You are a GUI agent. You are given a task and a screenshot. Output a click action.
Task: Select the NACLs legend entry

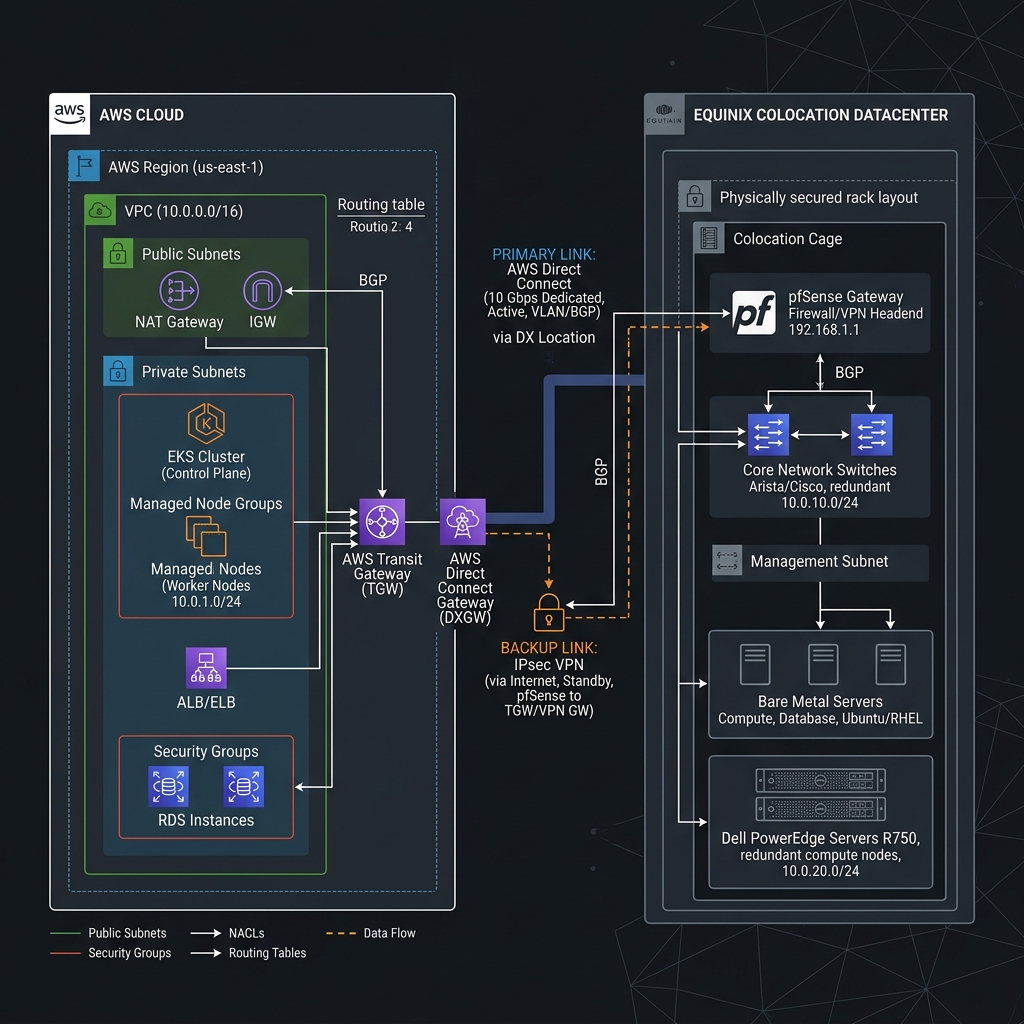tap(227, 933)
